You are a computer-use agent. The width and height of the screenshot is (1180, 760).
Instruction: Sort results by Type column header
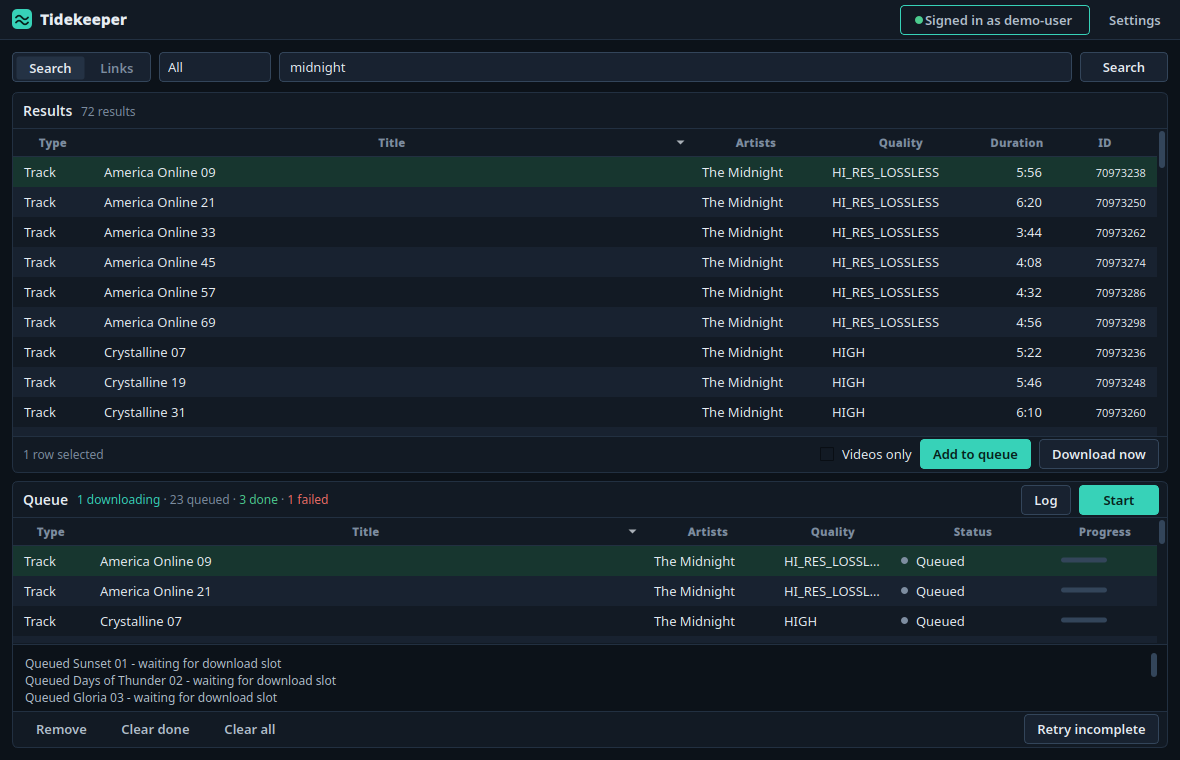pyautogui.click(x=53, y=143)
